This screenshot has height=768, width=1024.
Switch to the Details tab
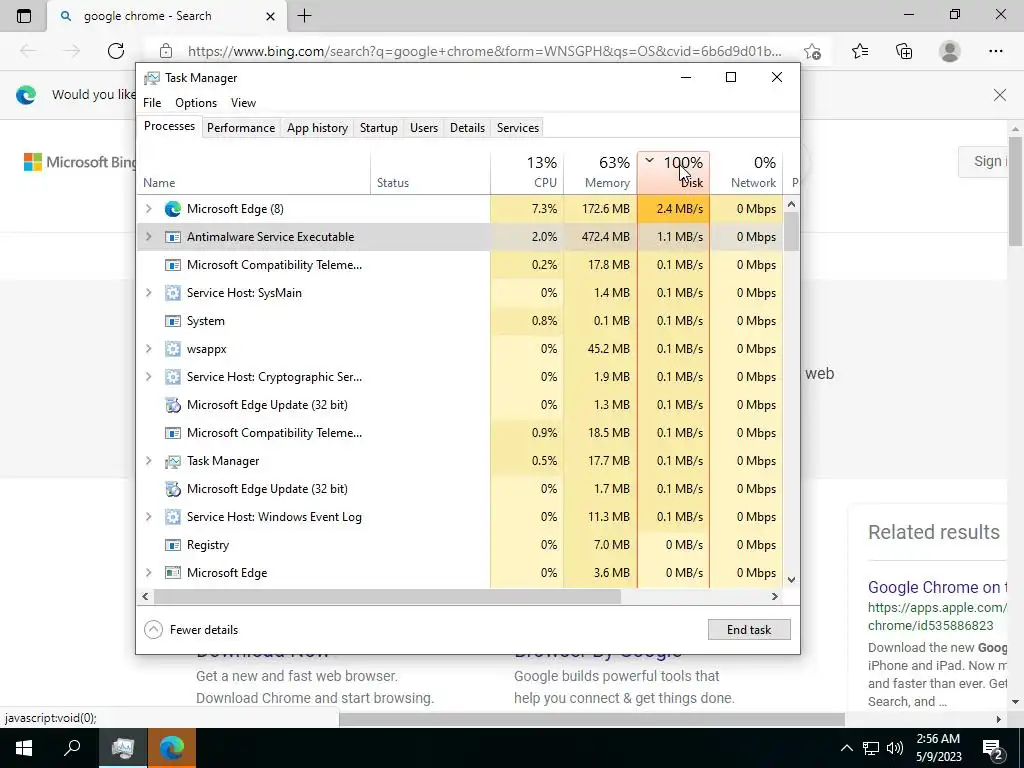point(468,128)
